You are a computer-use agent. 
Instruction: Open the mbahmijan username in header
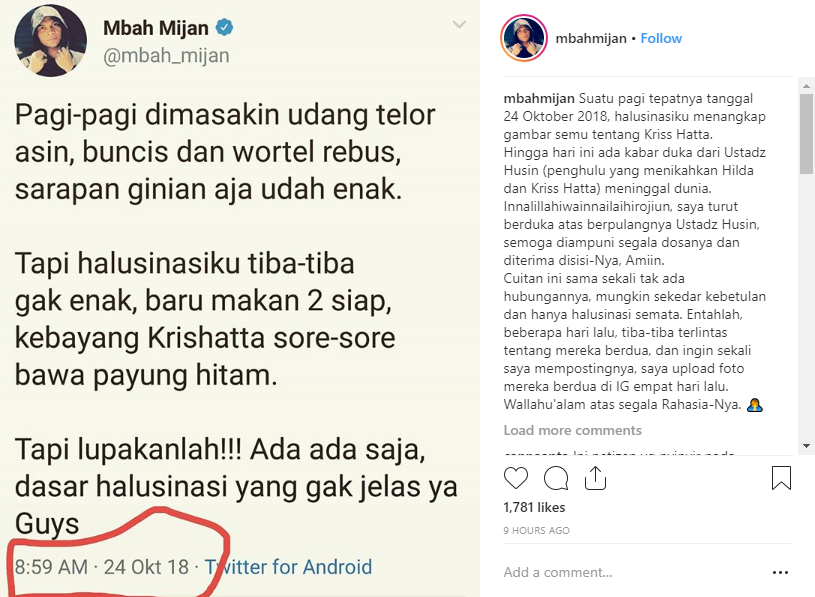click(x=591, y=38)
